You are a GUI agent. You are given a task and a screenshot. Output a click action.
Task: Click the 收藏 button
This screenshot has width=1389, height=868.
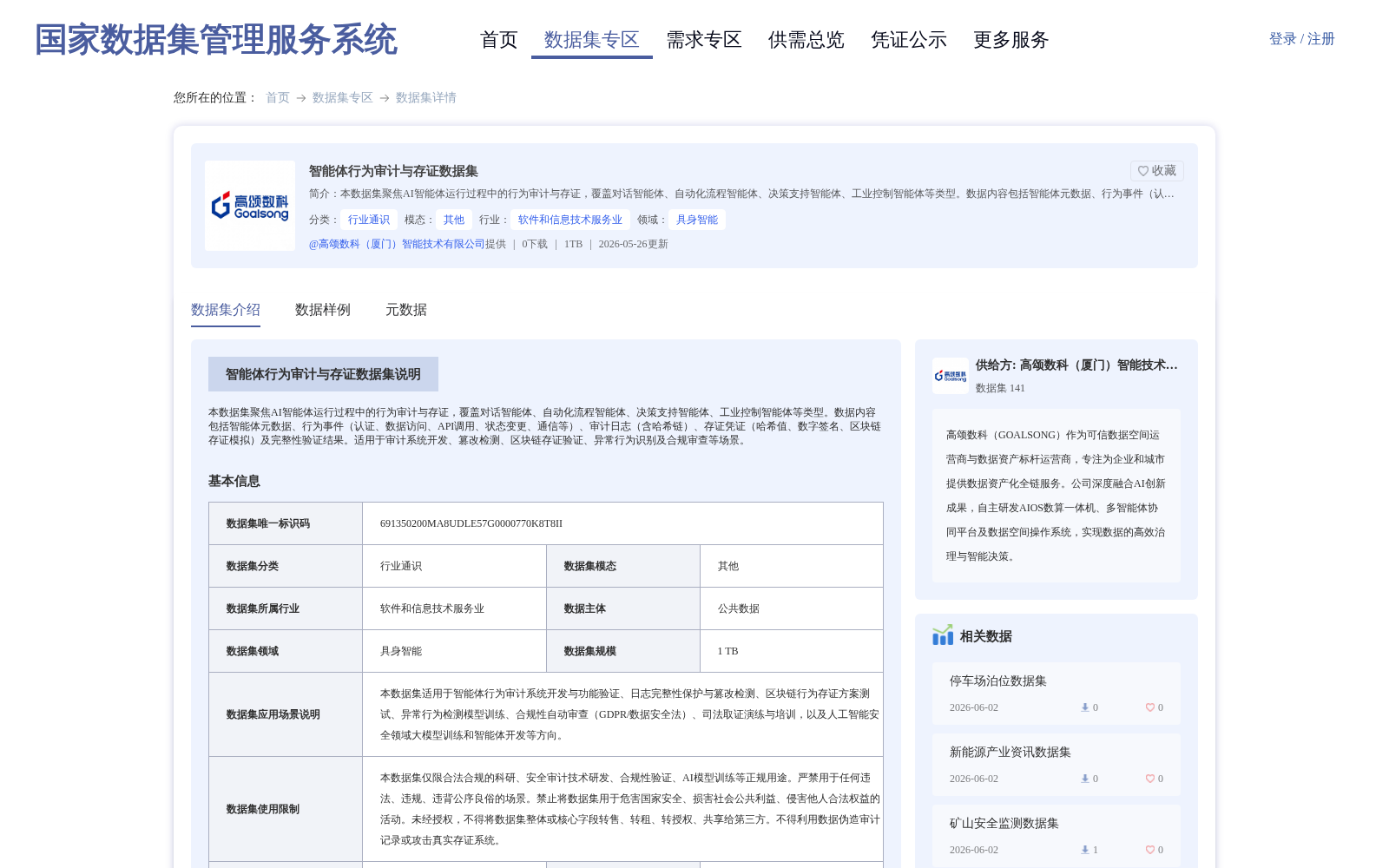tap(1157, 171)
